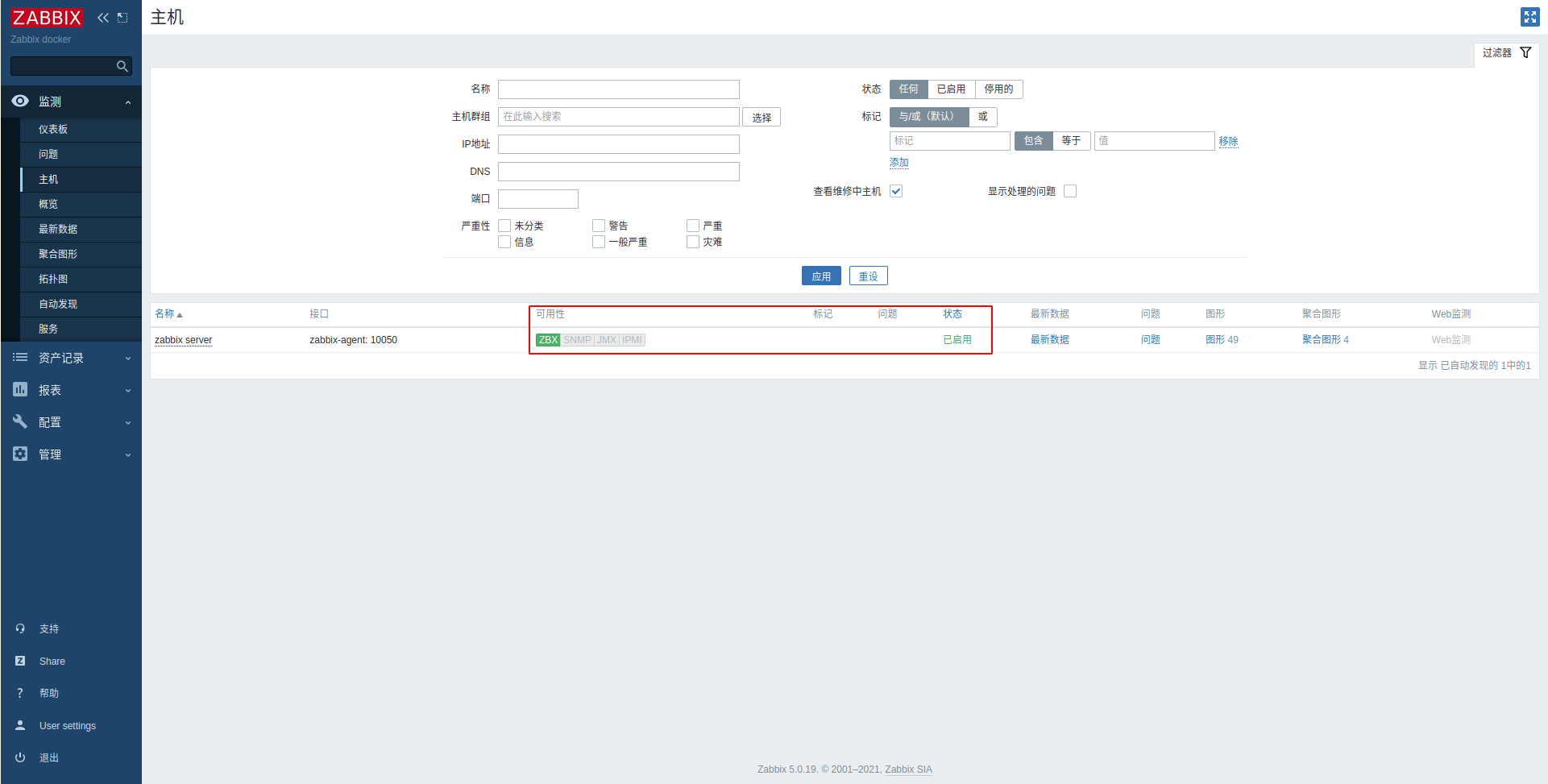Click the green ZBX availability badge
Screen dimensions: 1548x784
(x=548, y=340)
